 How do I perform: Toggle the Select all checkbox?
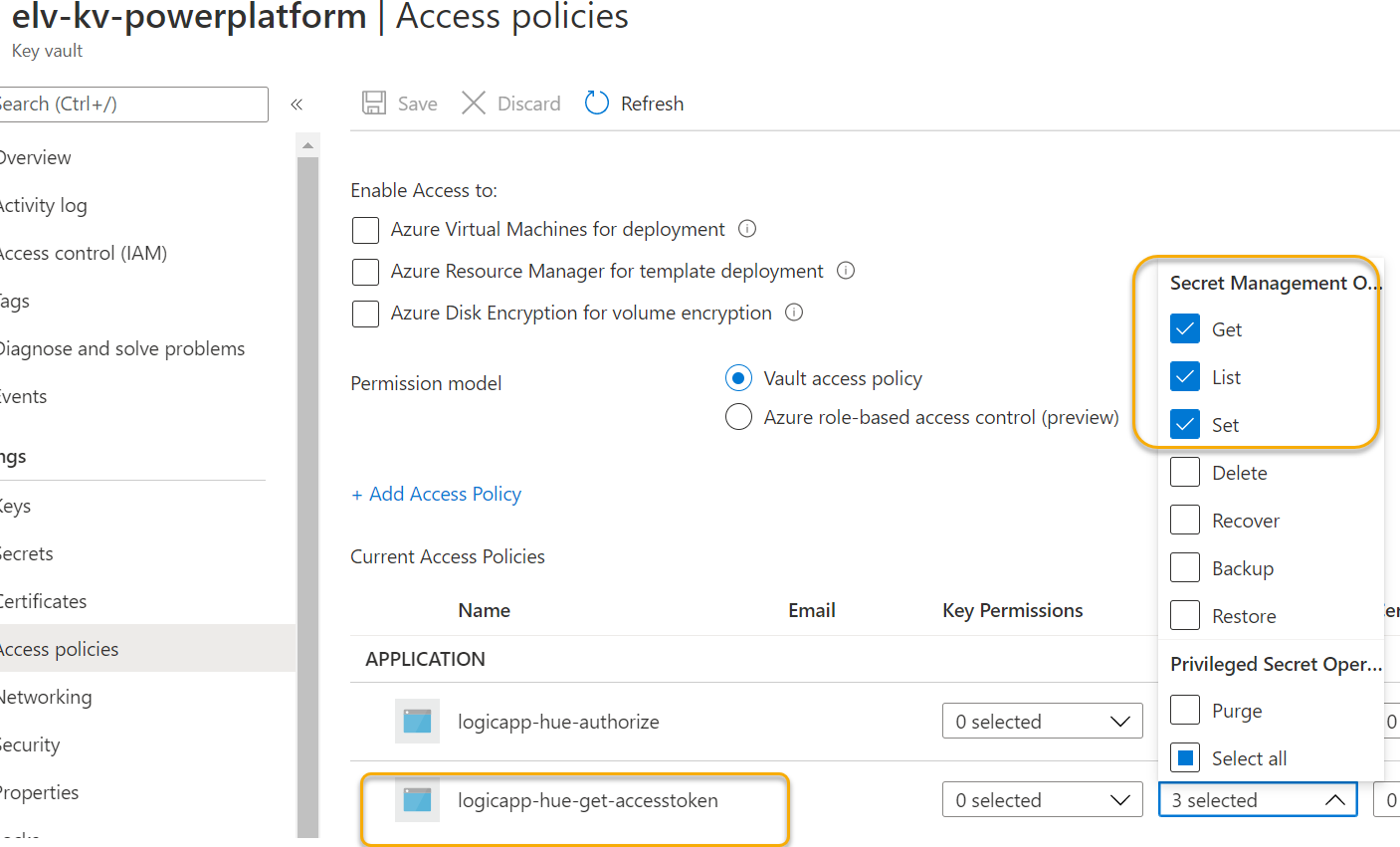(x=1185, y=758)
